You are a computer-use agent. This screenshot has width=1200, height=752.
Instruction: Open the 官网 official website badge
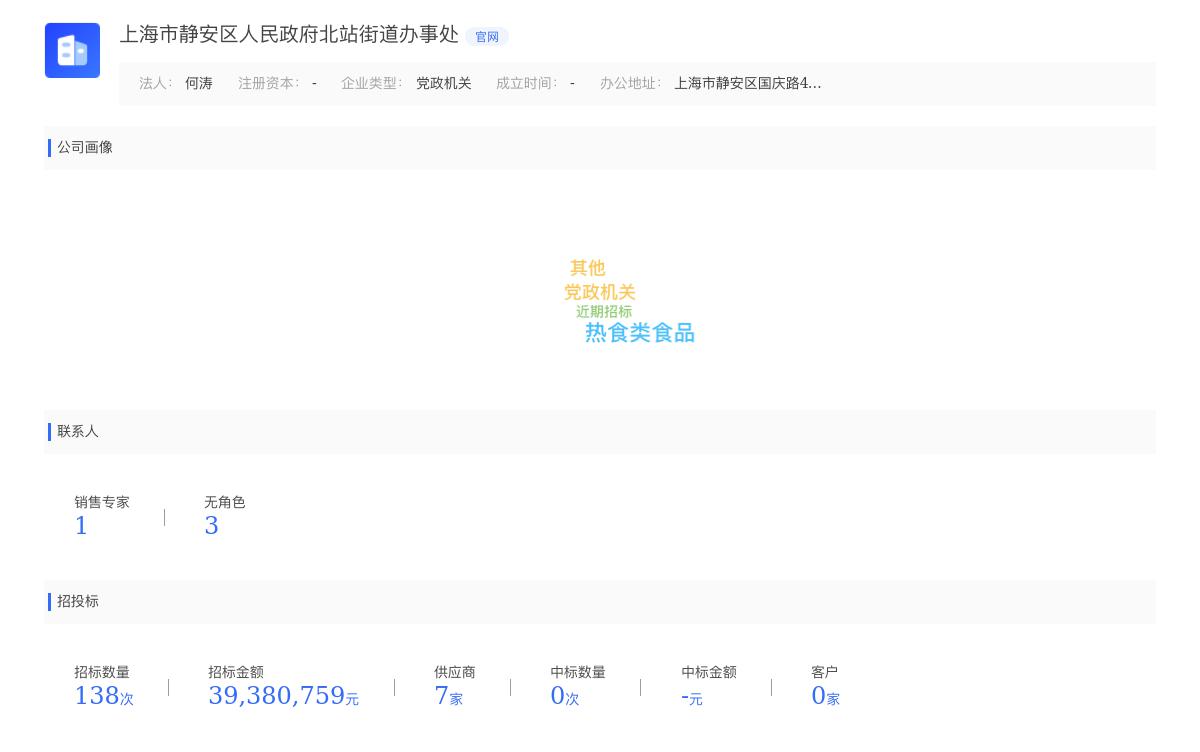click(487, 37)
